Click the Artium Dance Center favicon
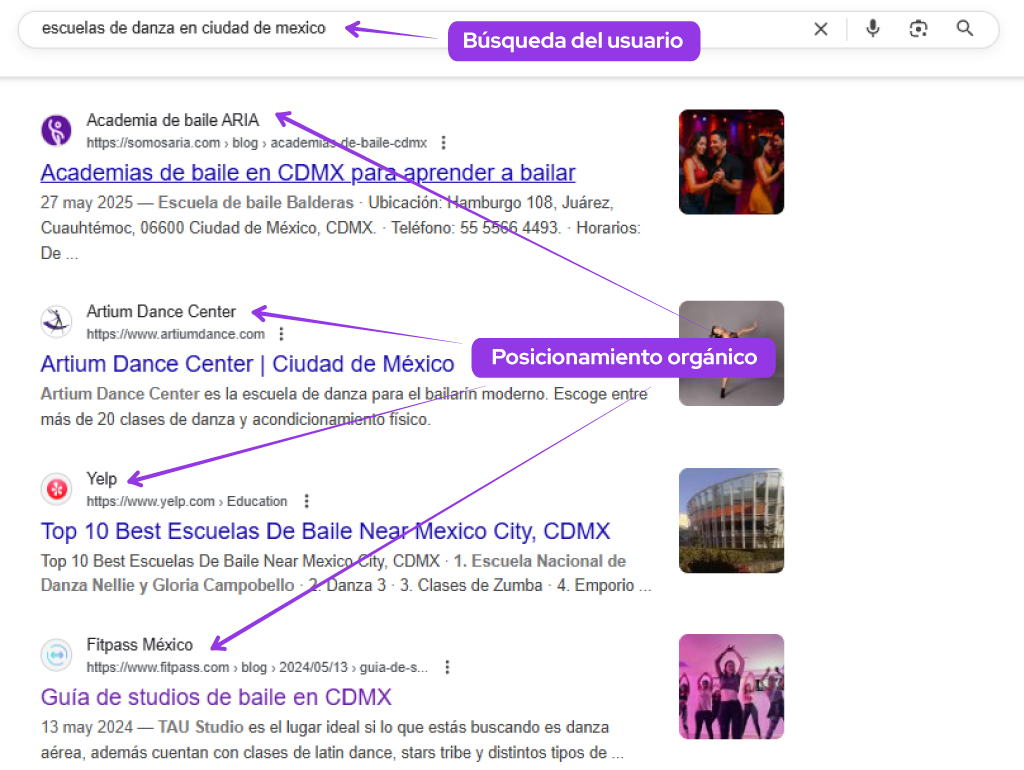 coord(56,321)
